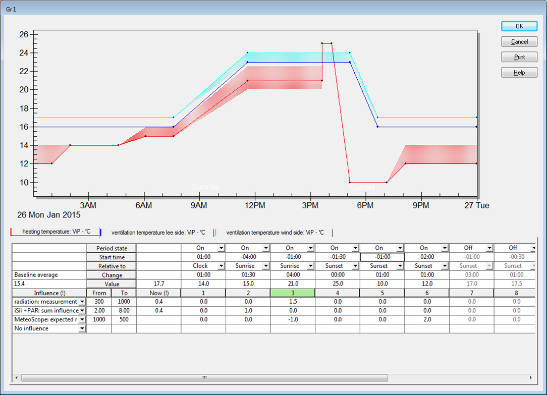This screenshot has width=547, height=395.
Task: Open Relative to Sunset dropdown for period 4
Action: pyautogui.click(x=355, y=266)
